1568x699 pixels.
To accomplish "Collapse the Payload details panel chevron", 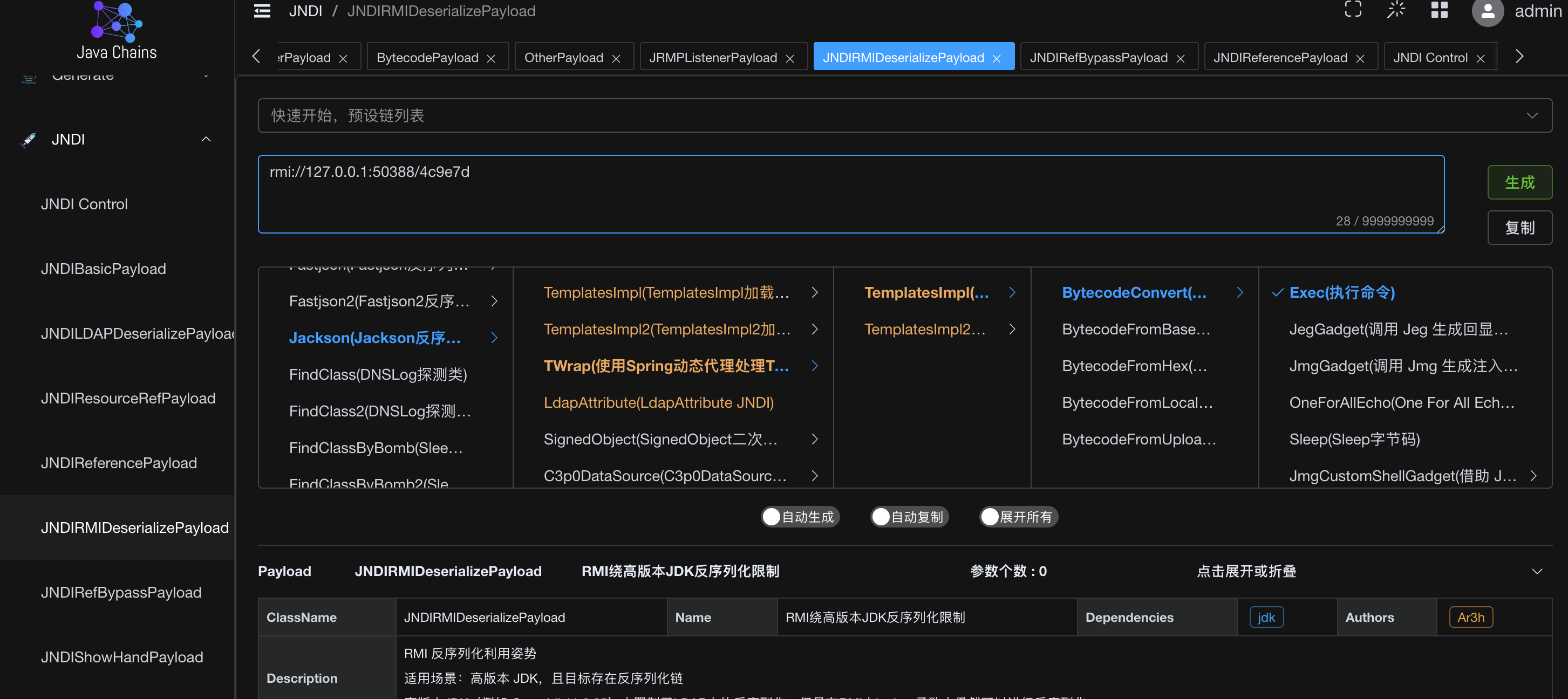I will click(1536, 571).
